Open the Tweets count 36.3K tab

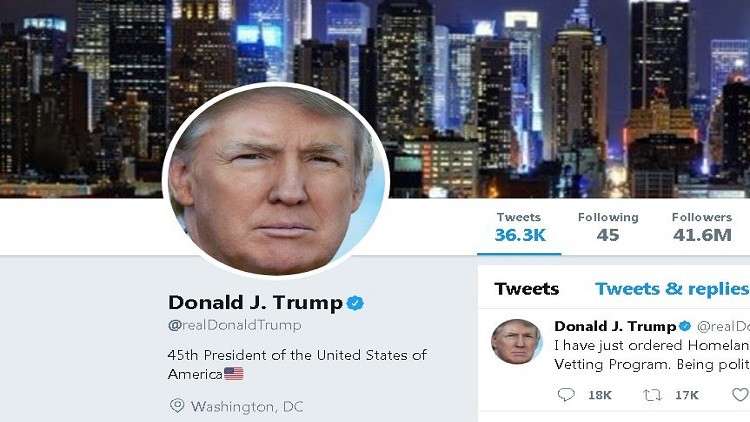coord(520,227)
